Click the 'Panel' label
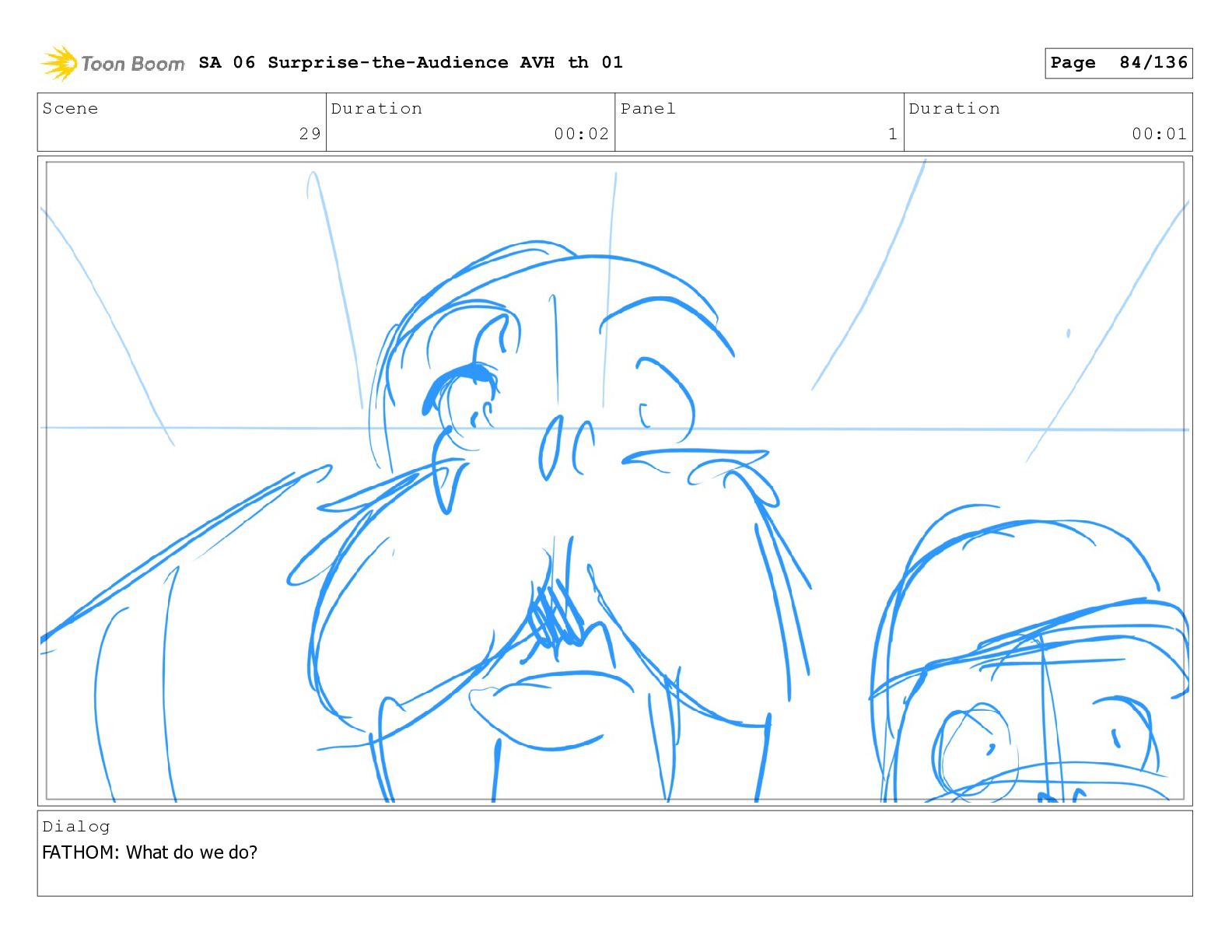1232x952 pixels. click(x=648, y=109)
